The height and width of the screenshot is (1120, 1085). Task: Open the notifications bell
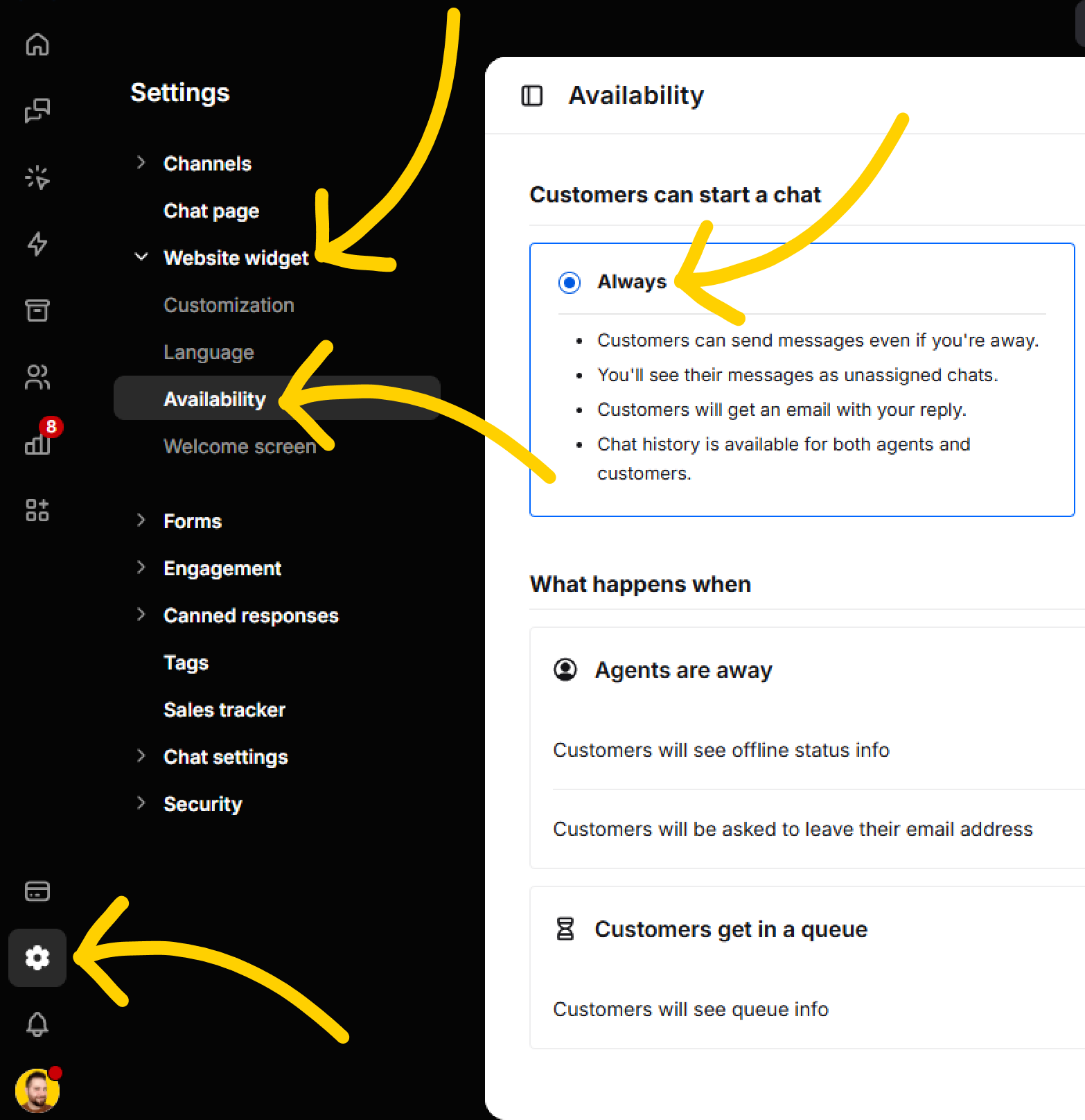coord(37,1024)
